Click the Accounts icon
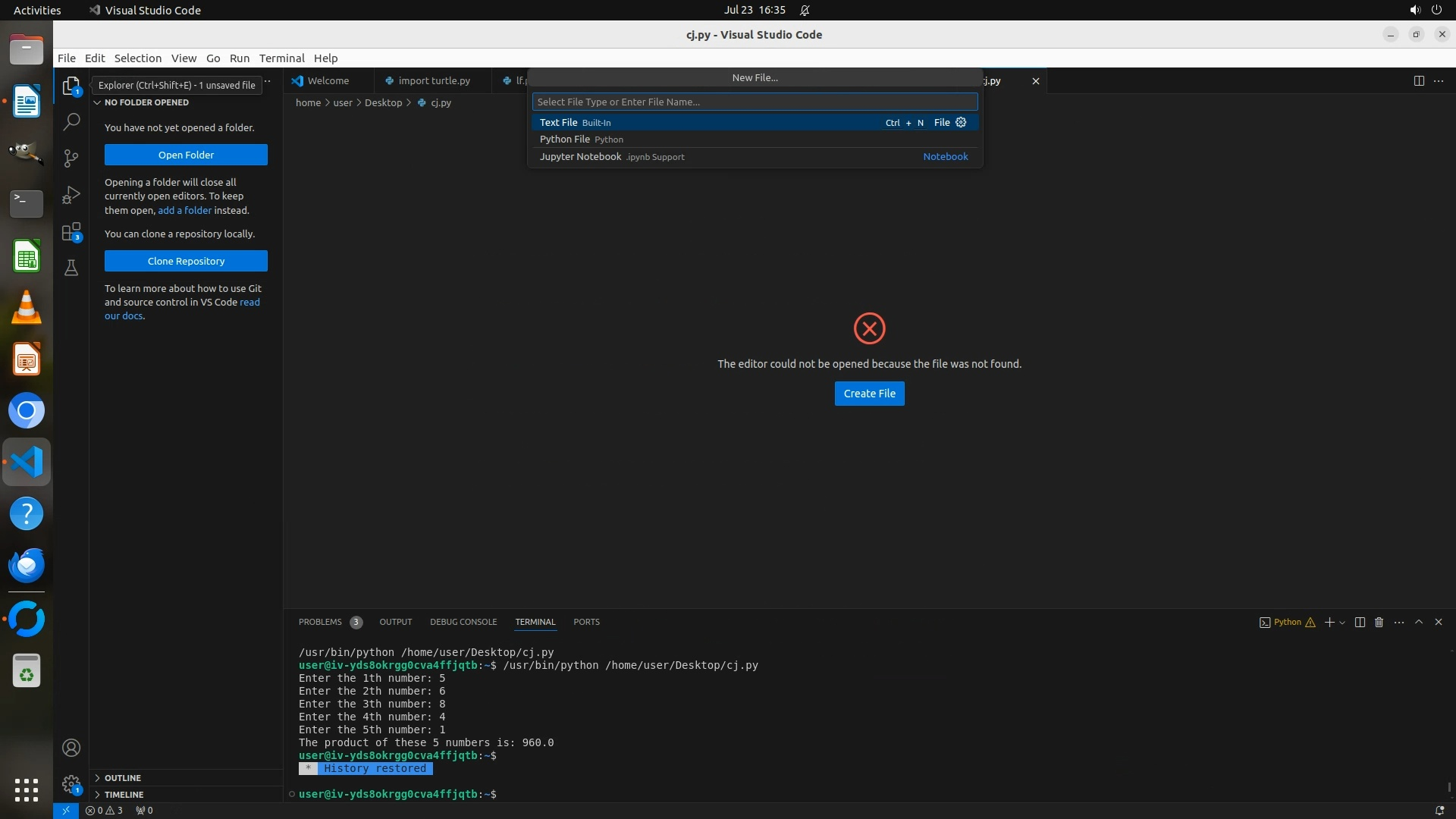The image size is (1456, 819). pos(71,748)
